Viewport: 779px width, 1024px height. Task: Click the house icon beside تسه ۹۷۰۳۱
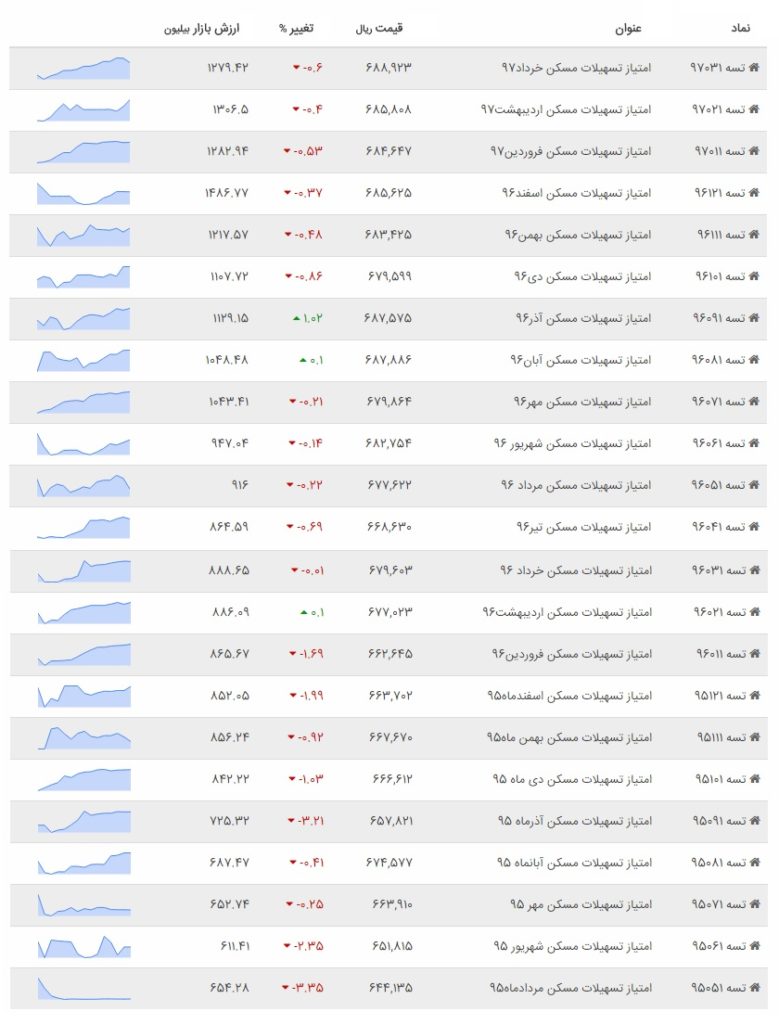click(x=754, y=67)
